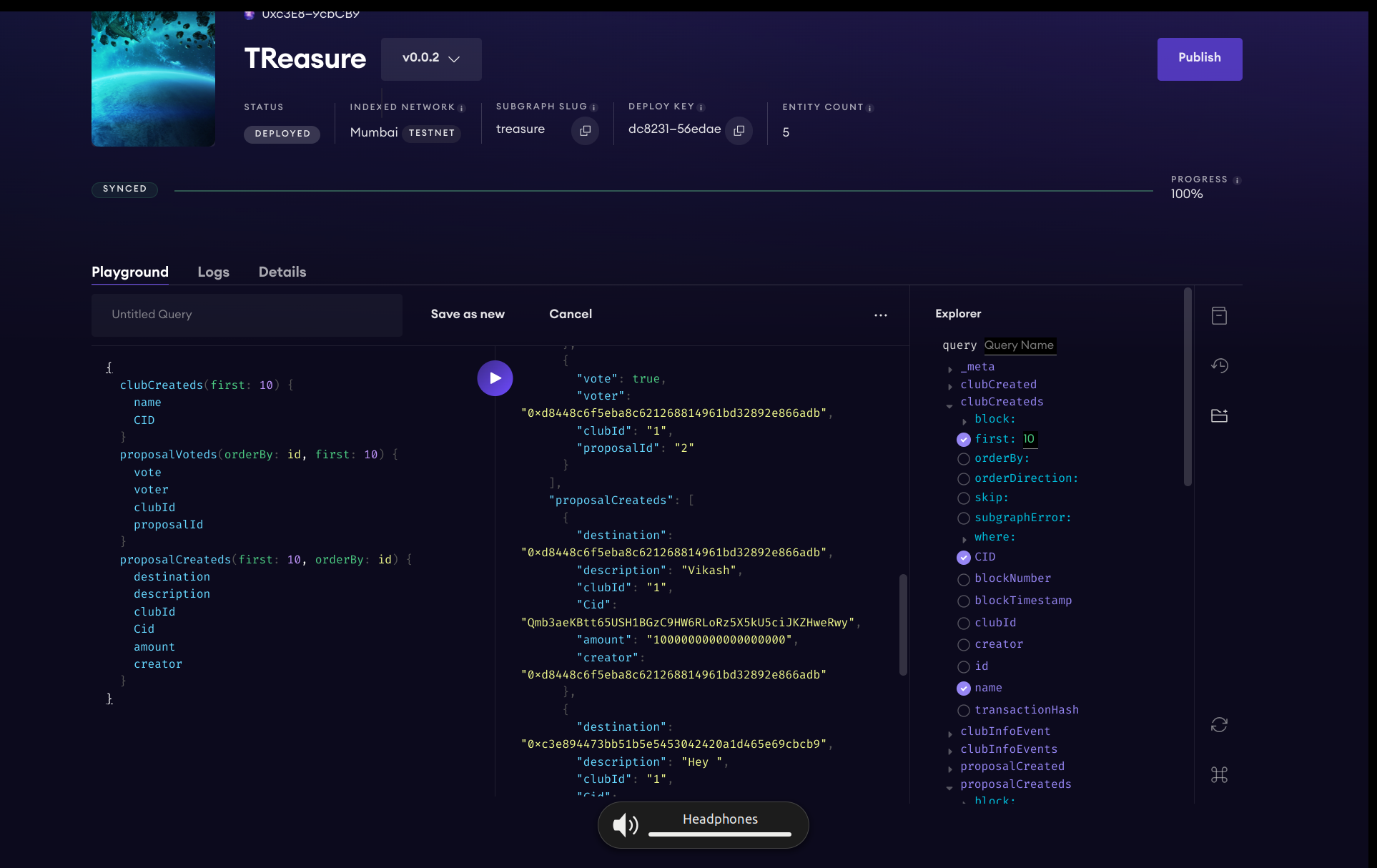Check the clubId field in Explorer
Screen dimensions: 1377x868
tap(964, 623)
